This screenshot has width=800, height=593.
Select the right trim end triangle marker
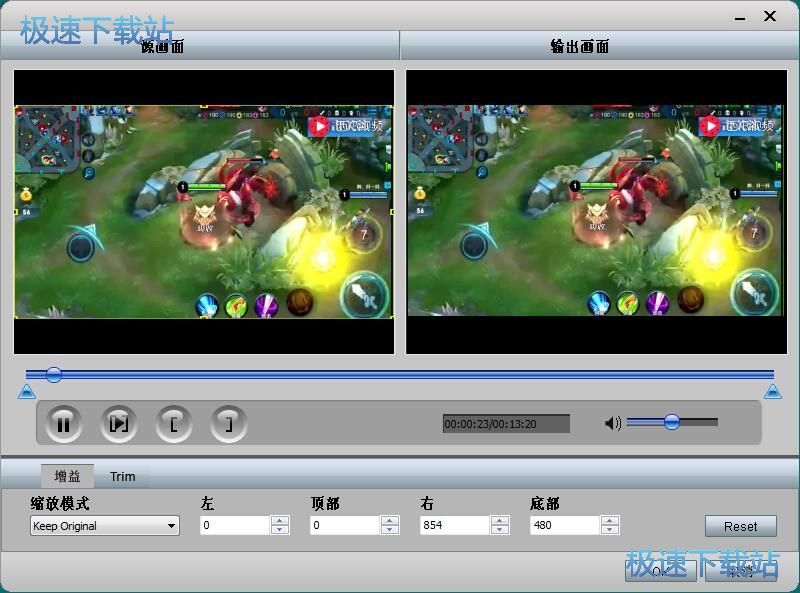pos(773,392)
